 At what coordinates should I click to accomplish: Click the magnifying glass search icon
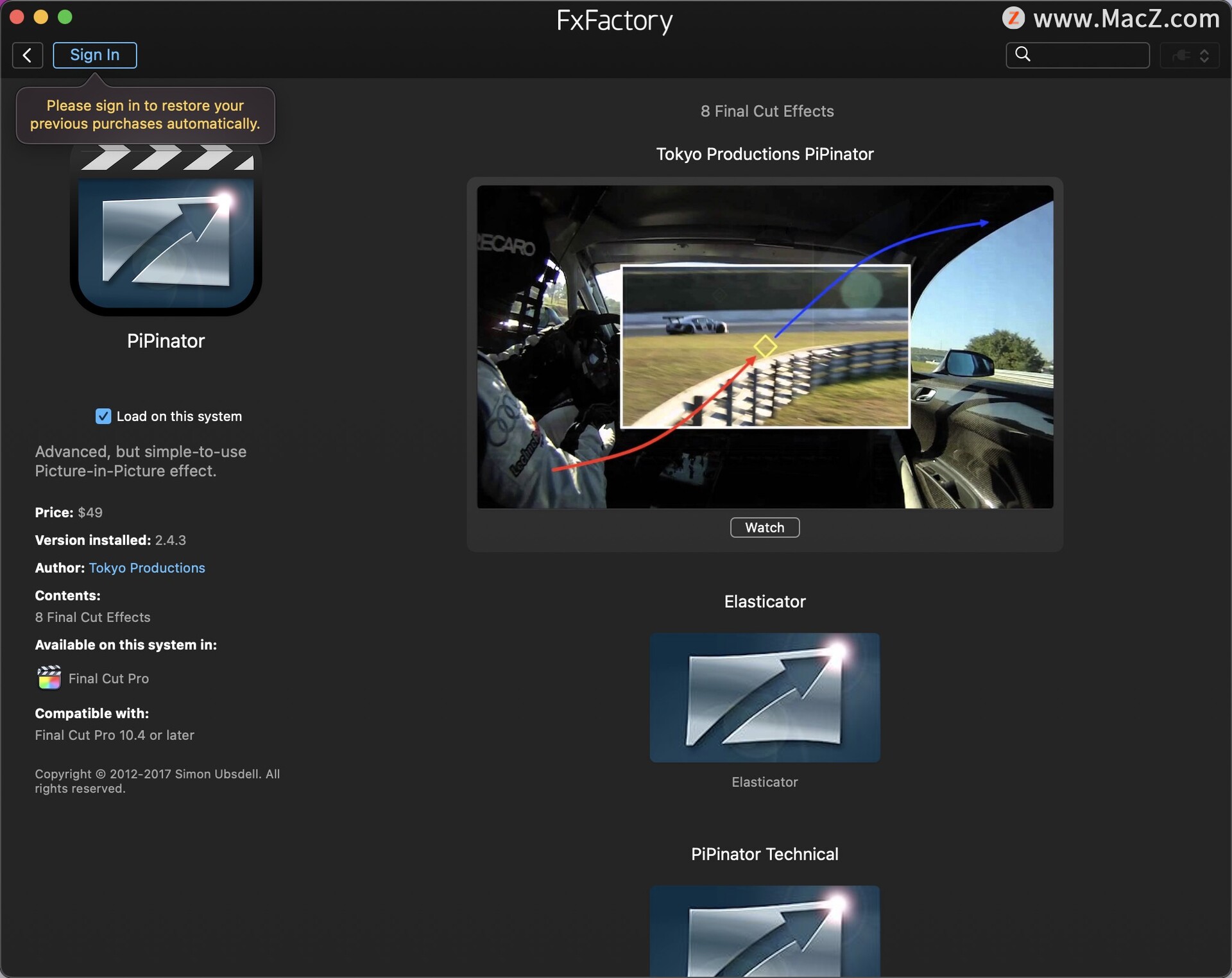pos(1023,55)
